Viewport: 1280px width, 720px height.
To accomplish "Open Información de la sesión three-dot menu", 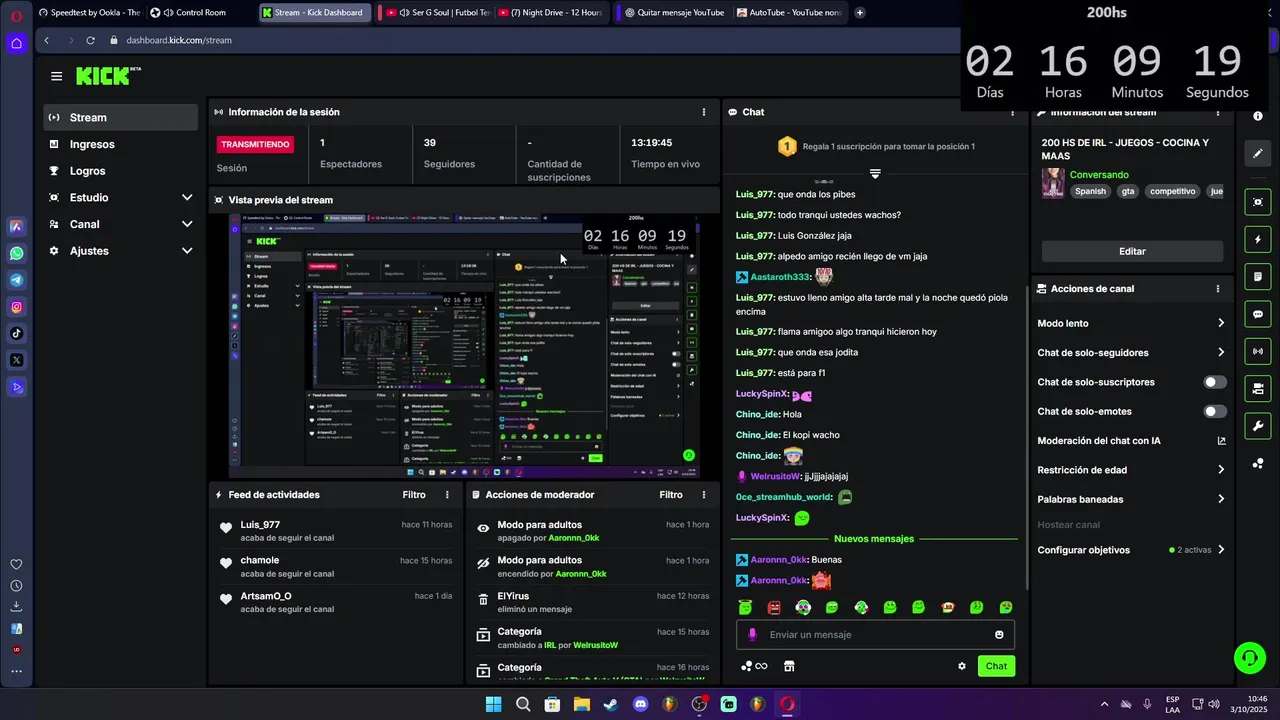I will tap(704, 112).
